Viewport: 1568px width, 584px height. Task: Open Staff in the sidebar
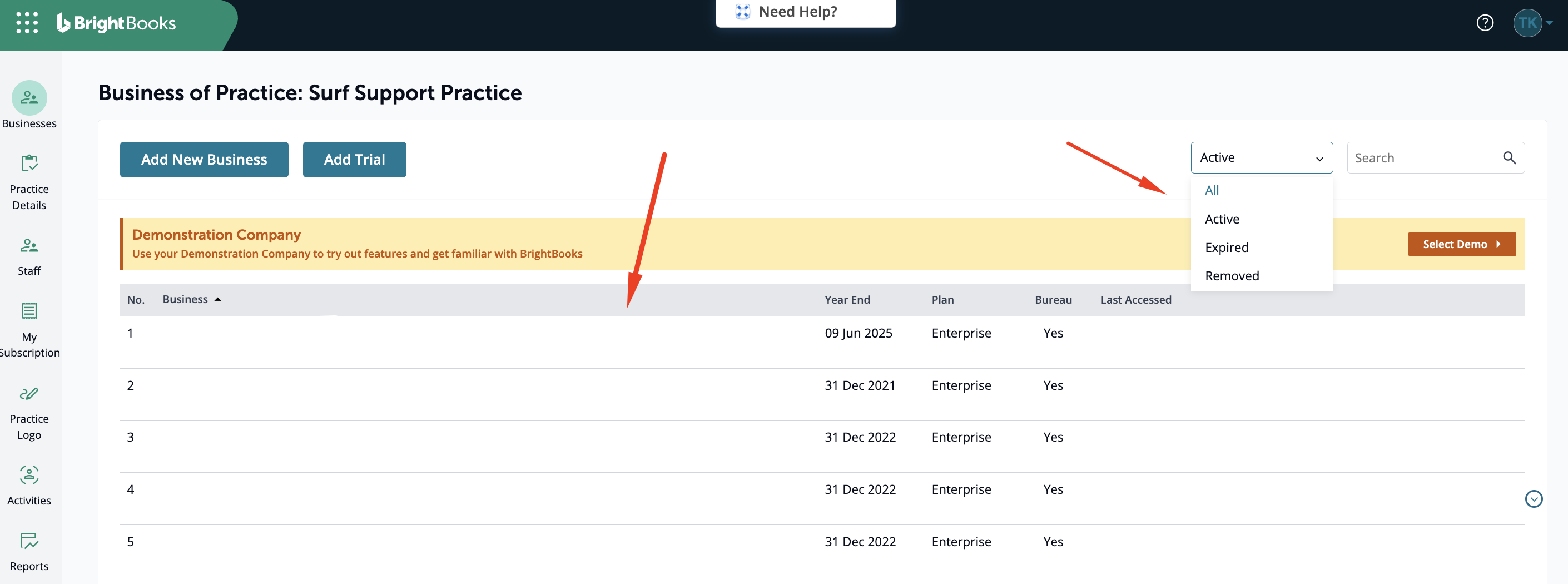(29, 256)
